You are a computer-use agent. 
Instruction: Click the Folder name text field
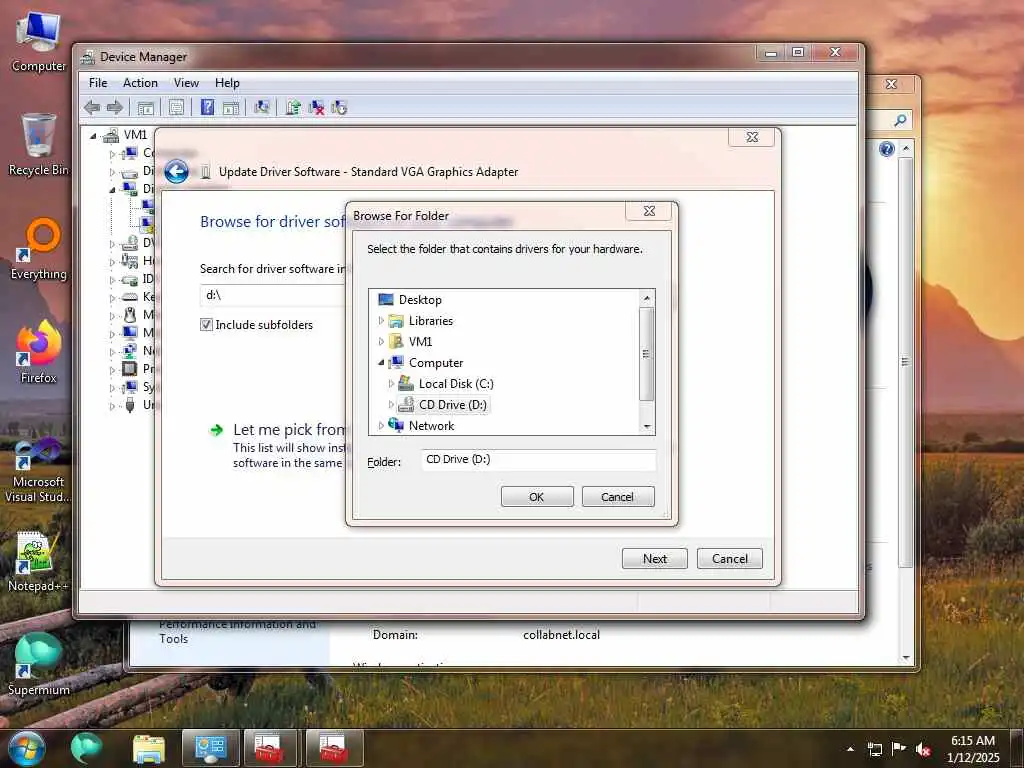tap(538, 460)
